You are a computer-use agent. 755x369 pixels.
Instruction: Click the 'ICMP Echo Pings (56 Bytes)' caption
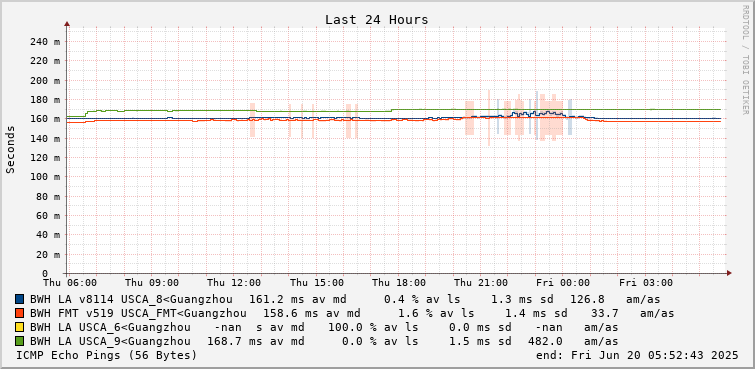[107, 356]
